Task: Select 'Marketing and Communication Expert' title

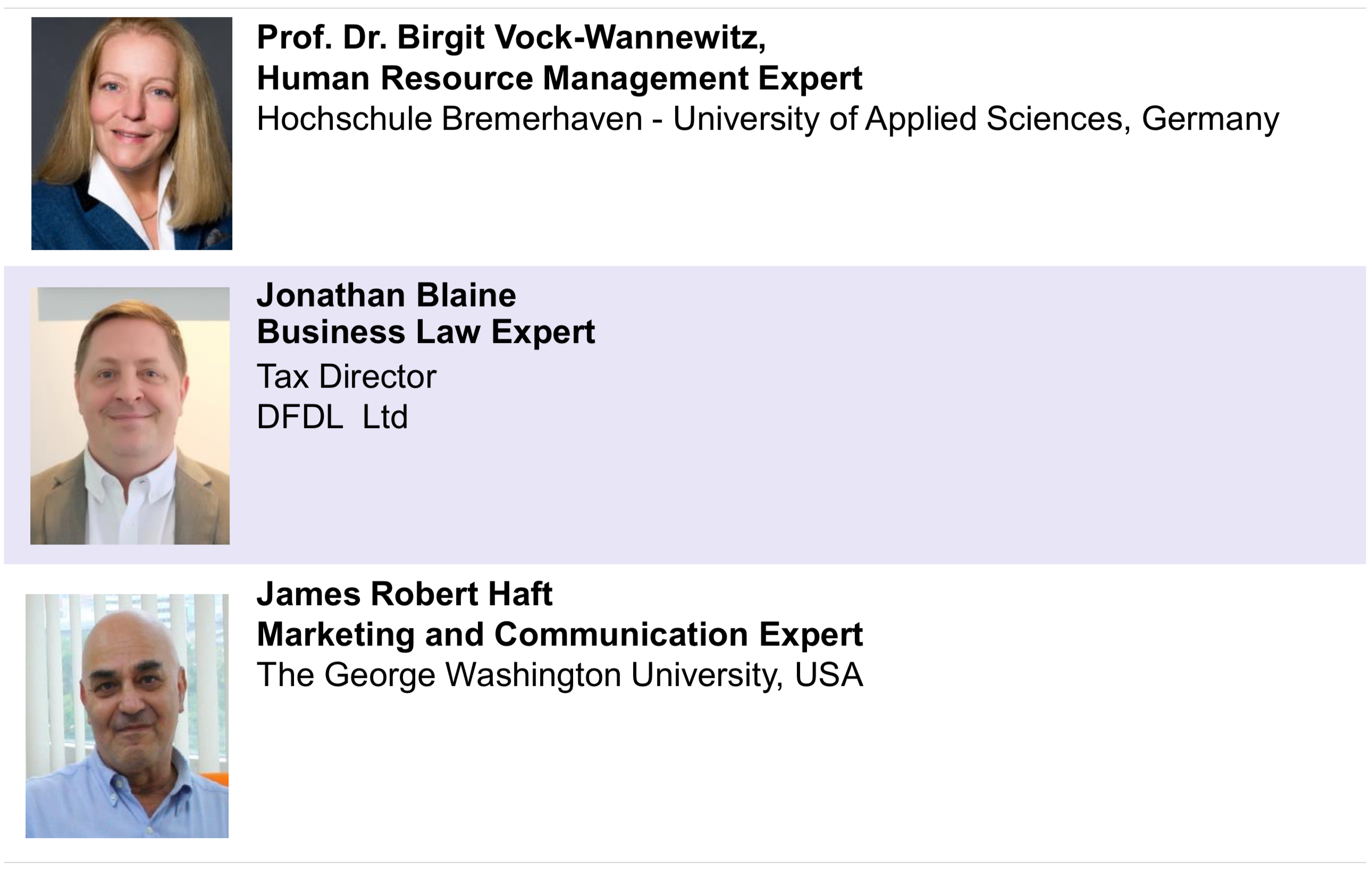Action: click(560, 634)
